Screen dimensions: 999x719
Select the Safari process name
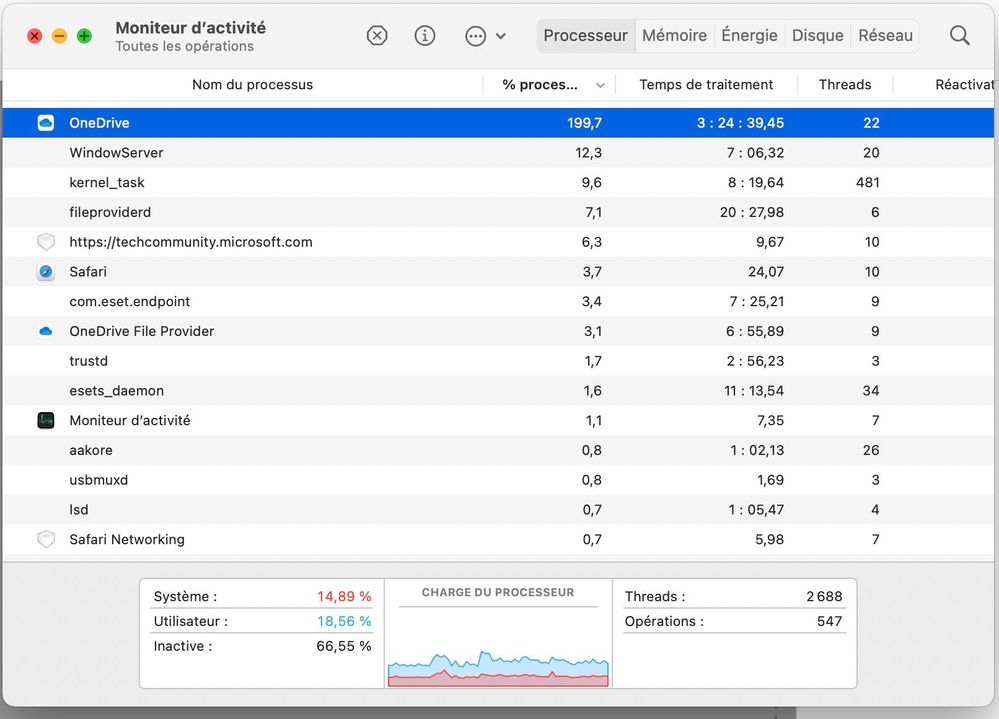pyautogui.click(x=88, y=272)
